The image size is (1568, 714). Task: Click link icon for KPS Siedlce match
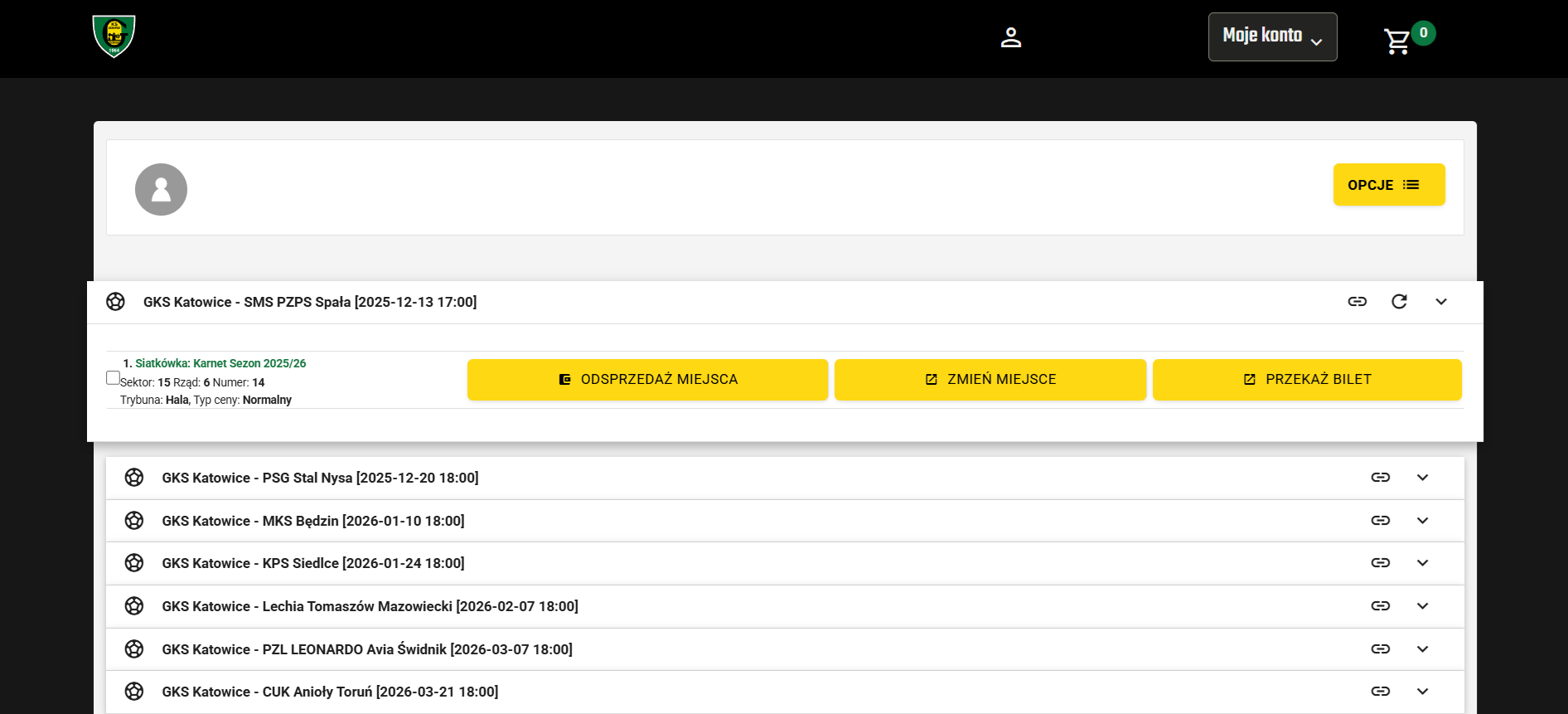tap(1380, 563)
